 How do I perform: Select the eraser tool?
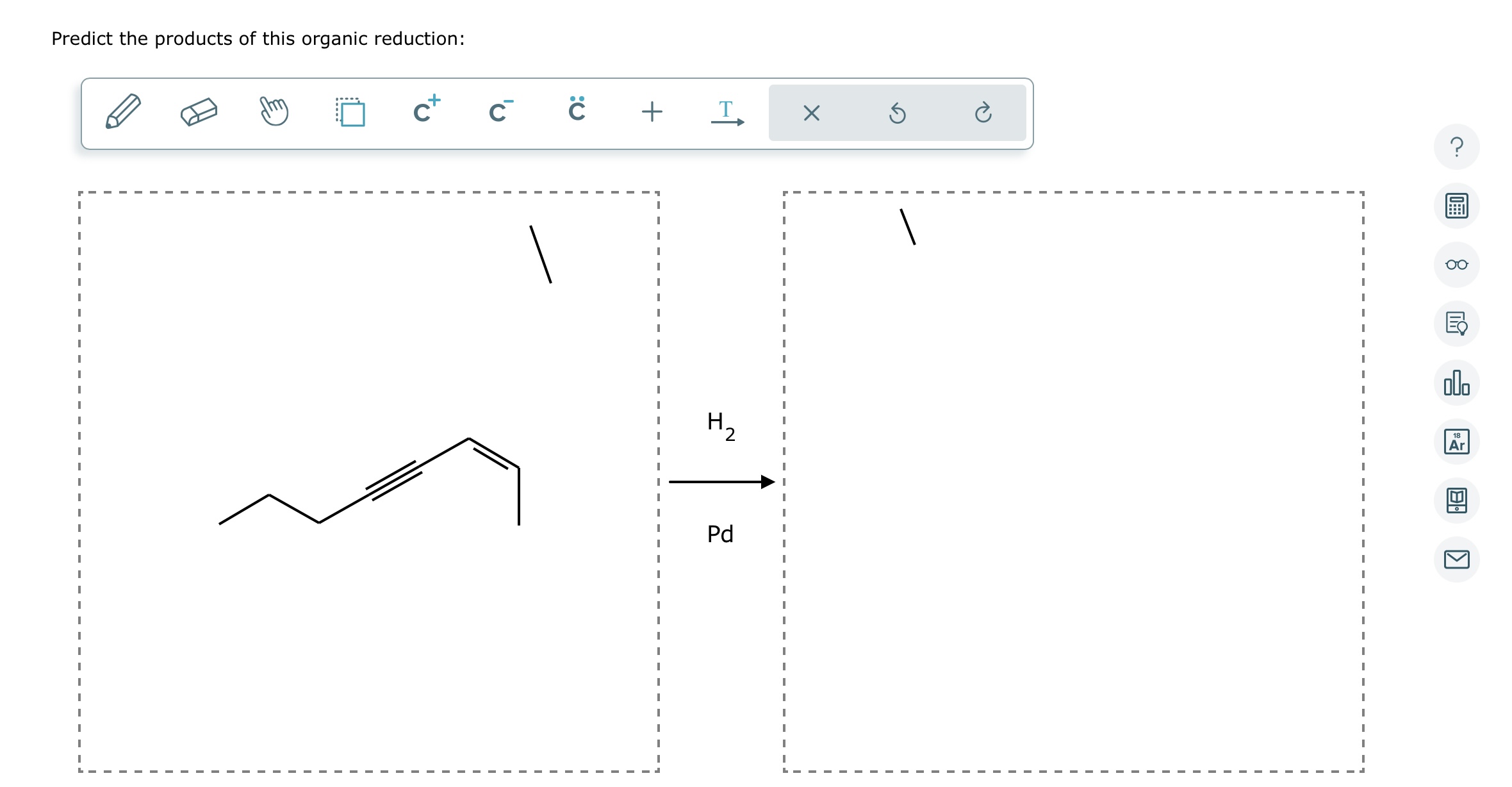199,112
